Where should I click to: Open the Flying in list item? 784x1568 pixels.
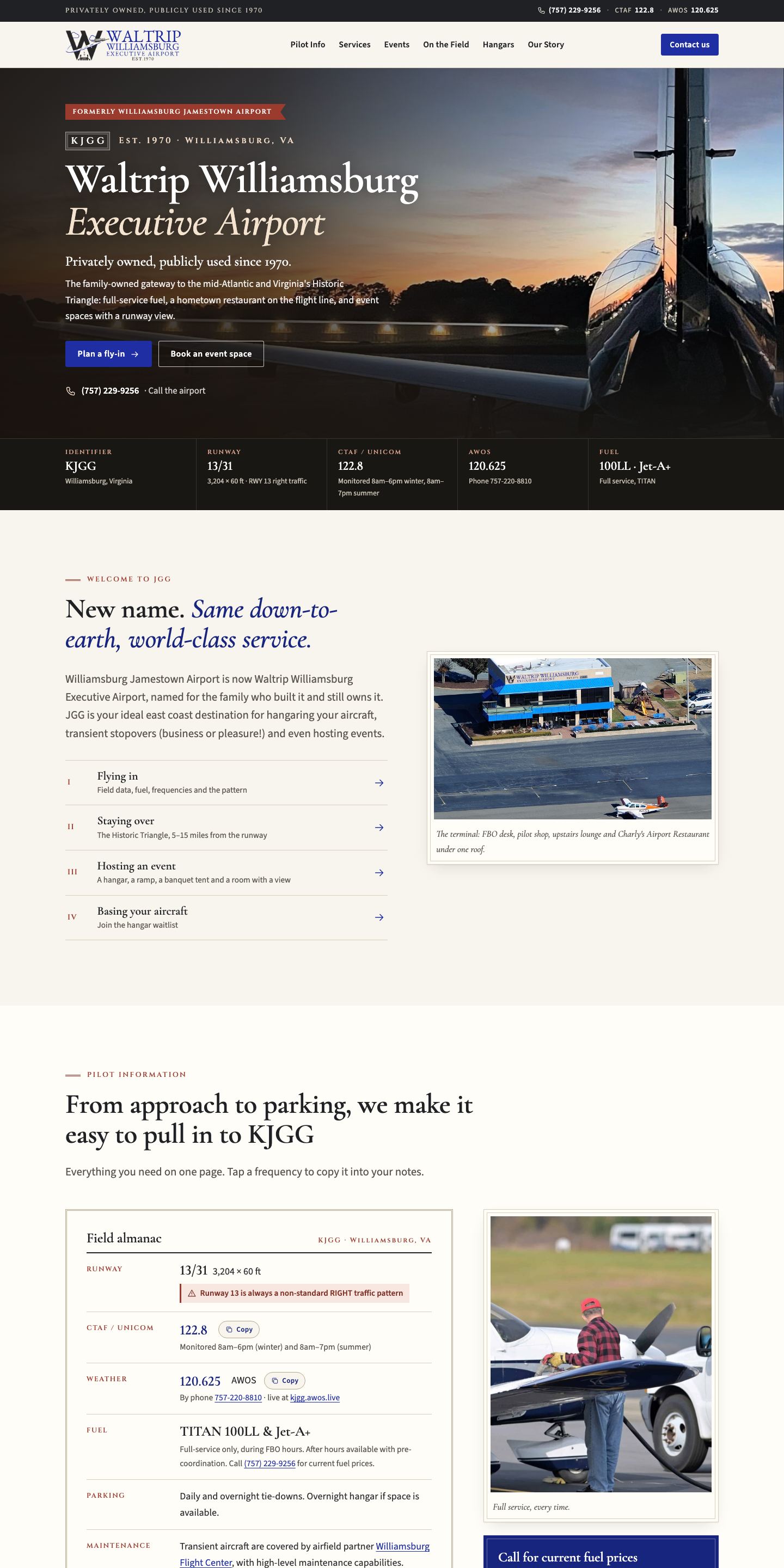point(226,783)
